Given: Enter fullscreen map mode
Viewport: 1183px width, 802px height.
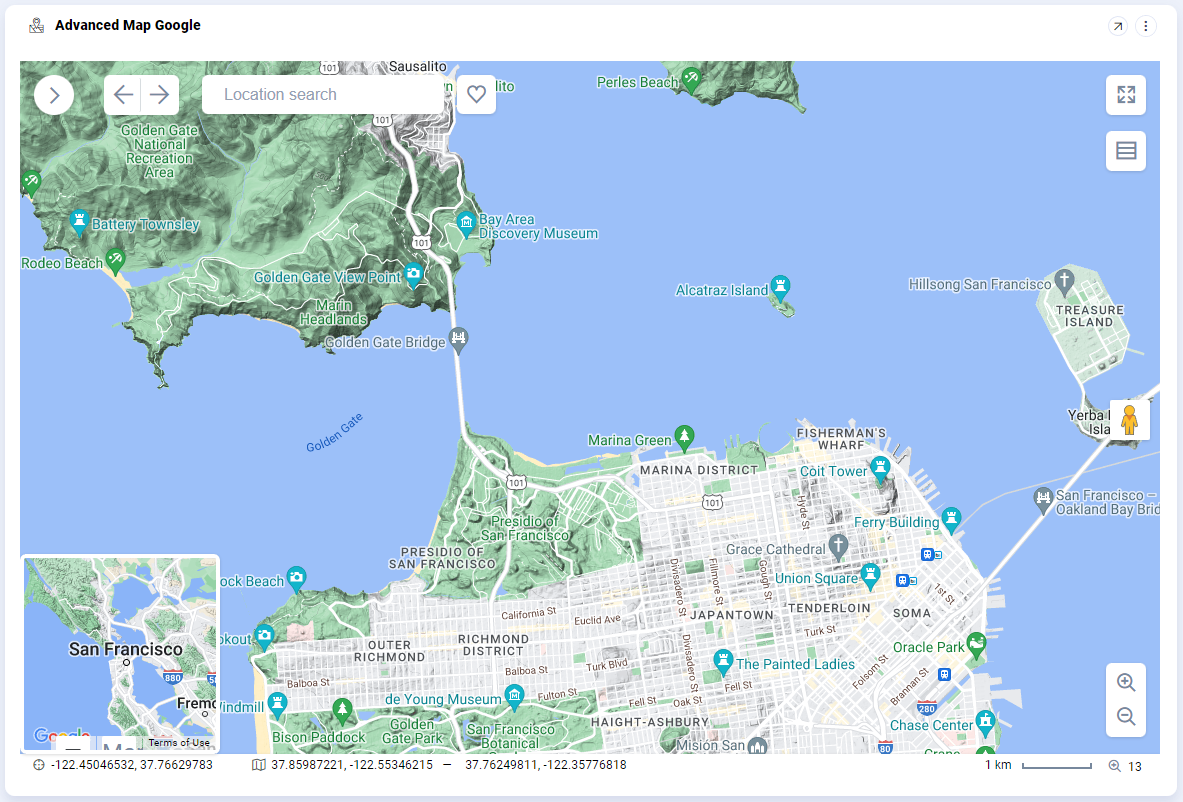Looking at the screenshot, I should (x=1126, y=95).
